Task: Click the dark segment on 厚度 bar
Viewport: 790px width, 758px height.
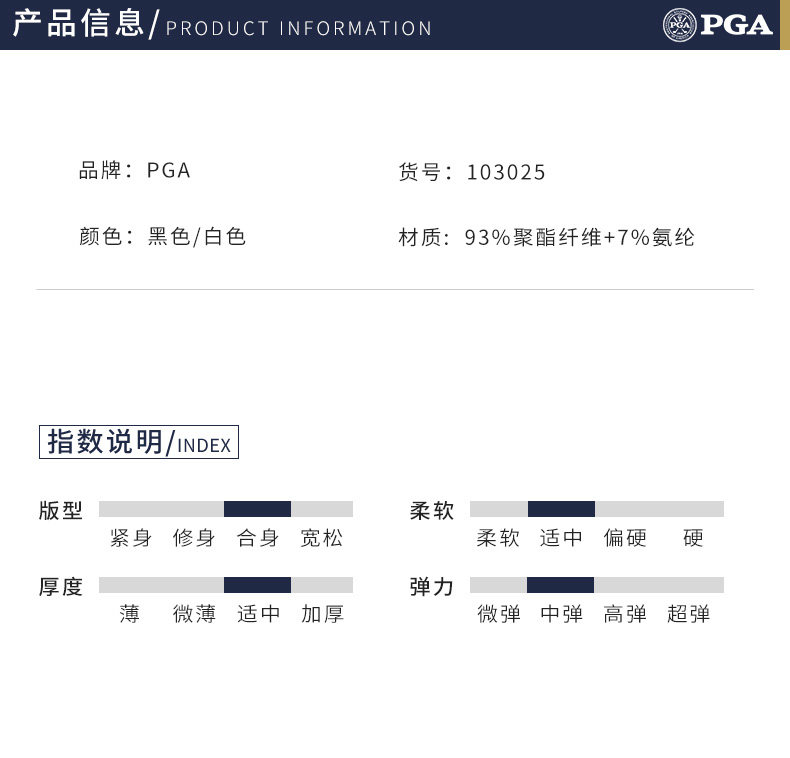Action: [x=257, y=585]
